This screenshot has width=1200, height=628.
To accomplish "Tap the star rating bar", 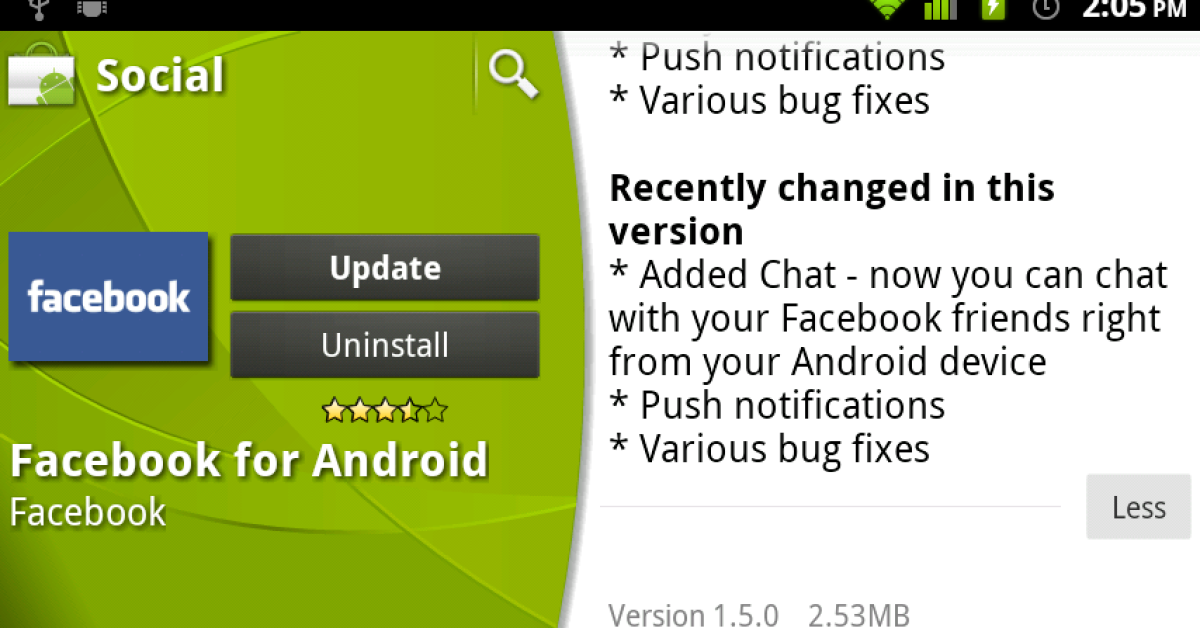I will [385, 410].
